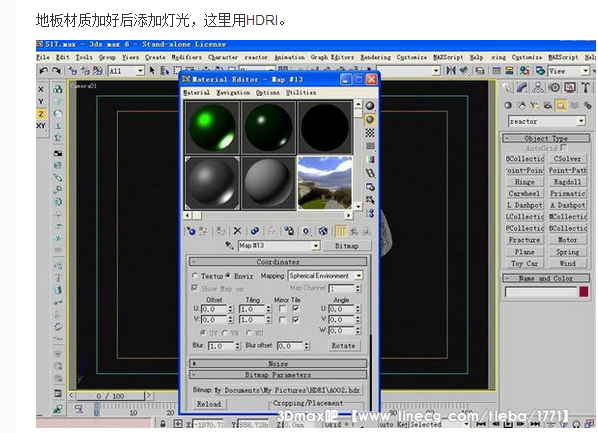Activate the XY axis constraint button
The height and width of the screenshot is (433, 598).
coord(41,126)
